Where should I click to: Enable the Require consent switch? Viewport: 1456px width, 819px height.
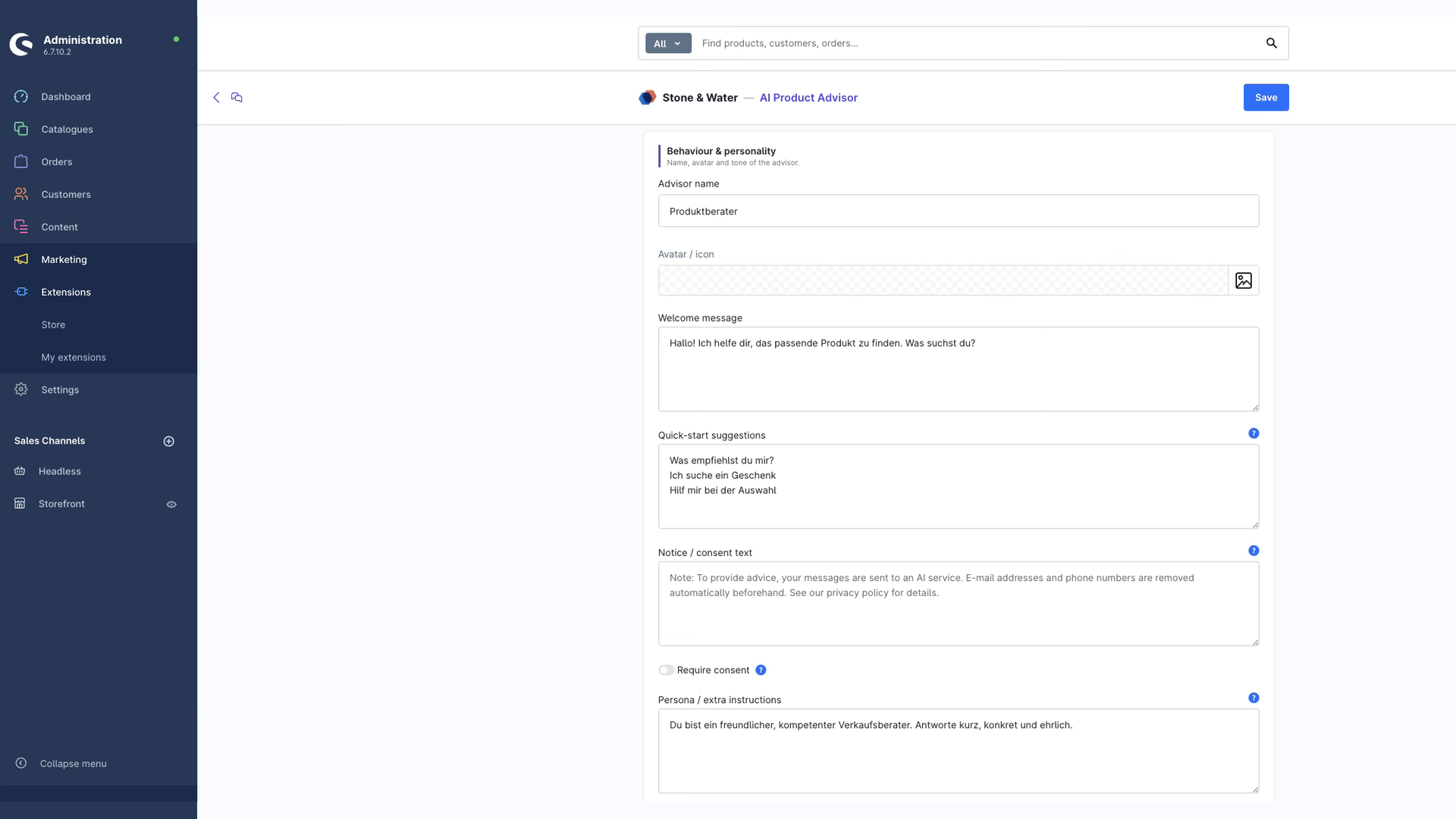point(666,670)
